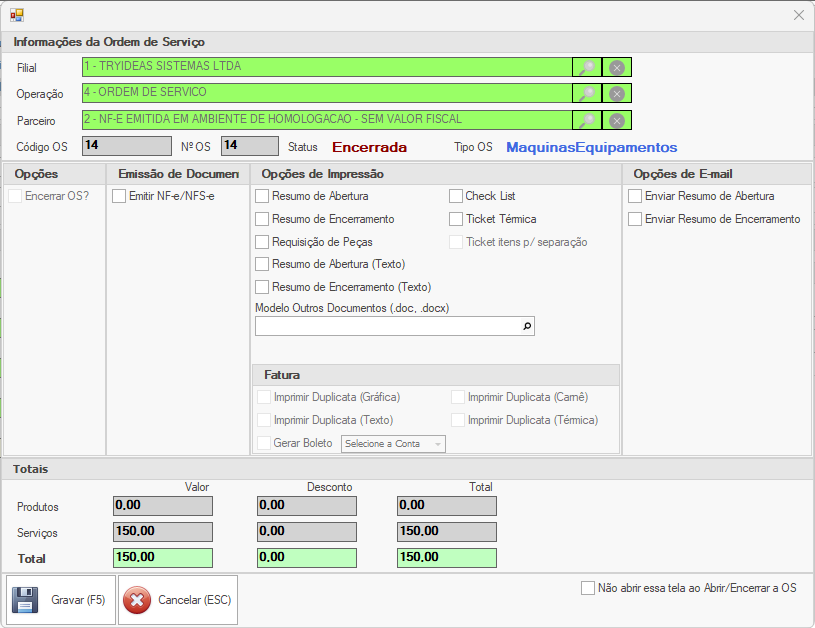Screen dimensions: 815x628
Task: Search for a Parceiro using magnifier icon
Action: coord(587,120)
